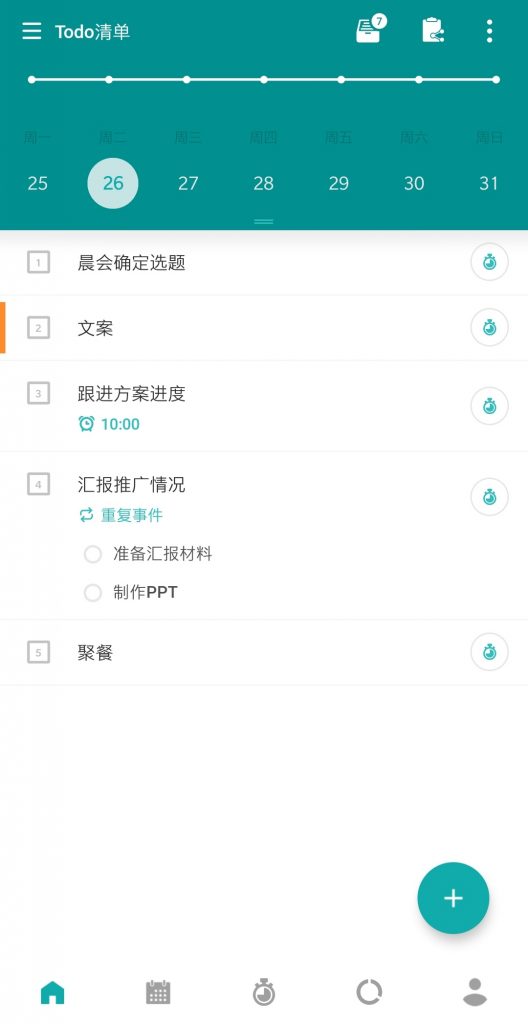The width and height of the screenshot is (528, 1024).
Task: Start pomodoro timer for 聚餐 task
Action: click(x=489, y=652)
